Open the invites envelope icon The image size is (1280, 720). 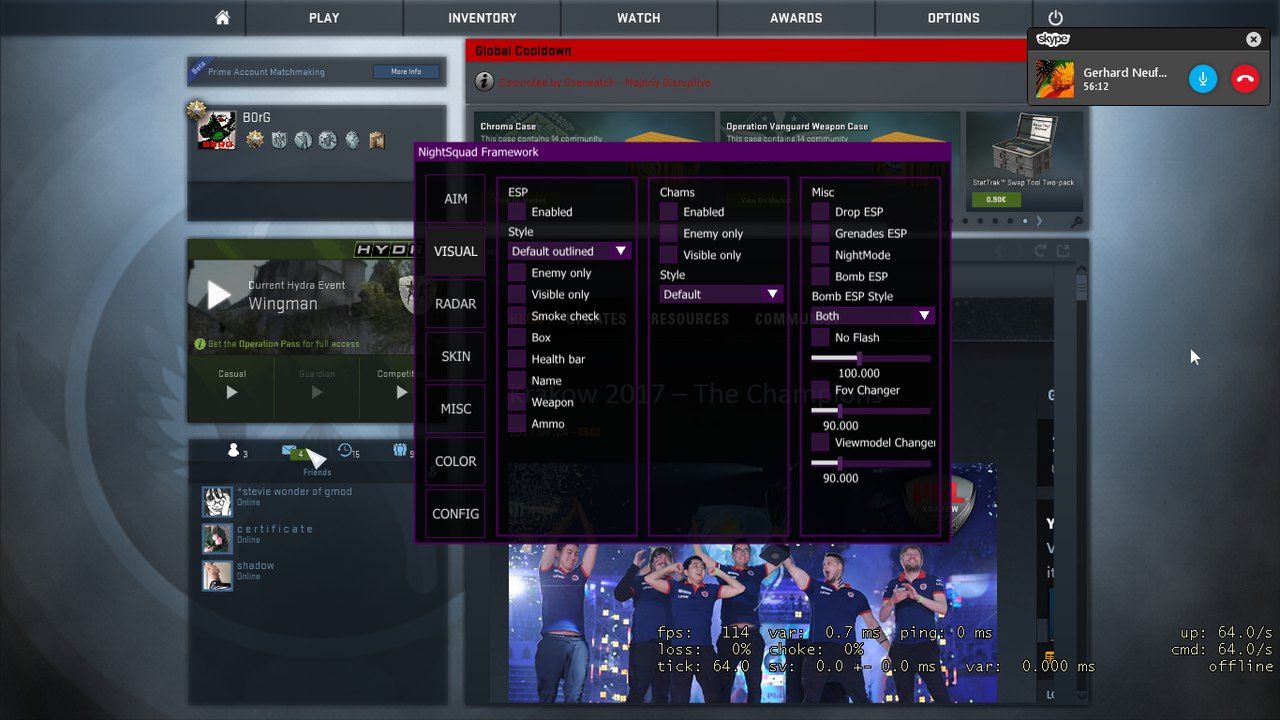tap(291, 451)
